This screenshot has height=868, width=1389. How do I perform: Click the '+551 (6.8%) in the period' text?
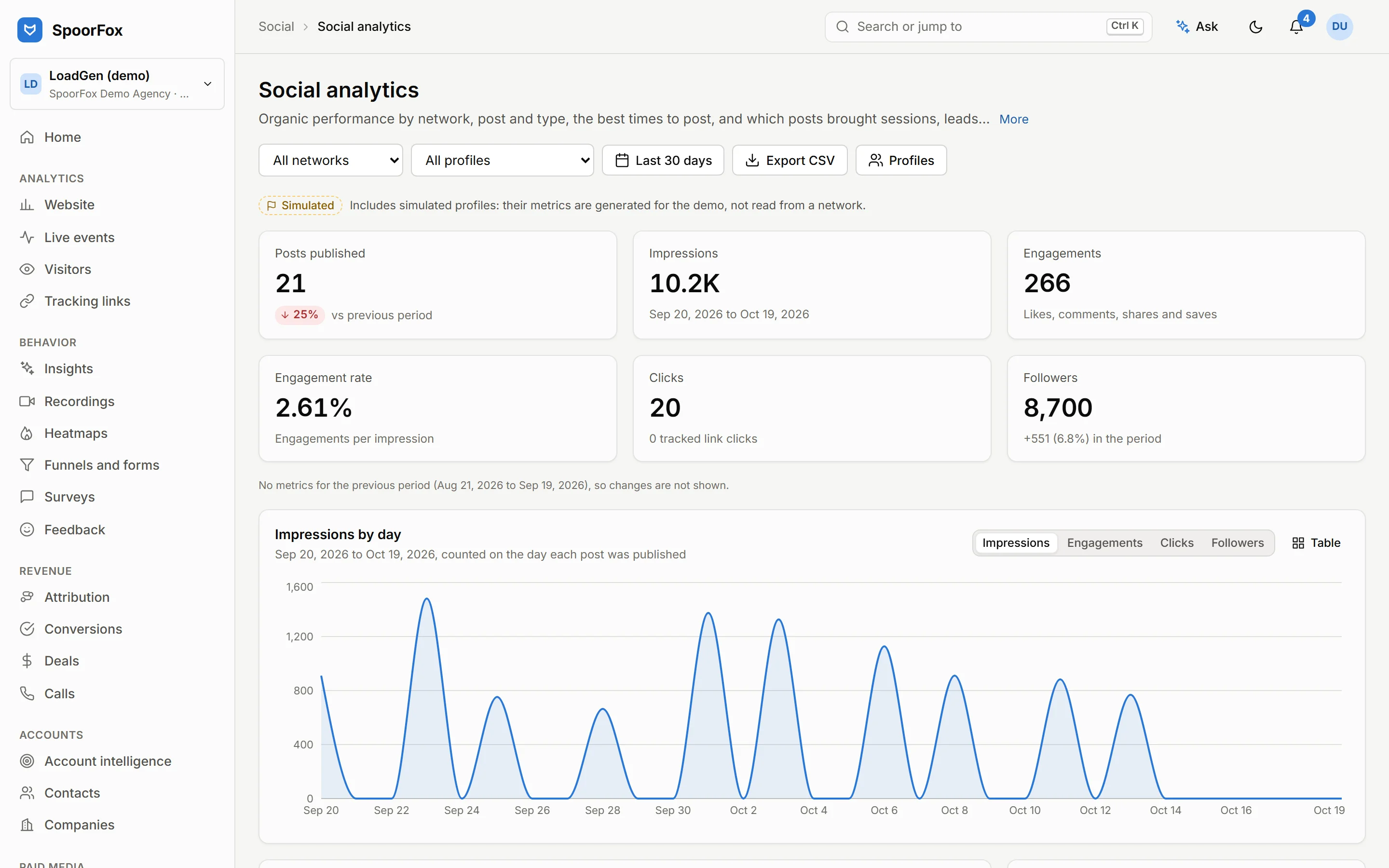[x=1092, y=439]
